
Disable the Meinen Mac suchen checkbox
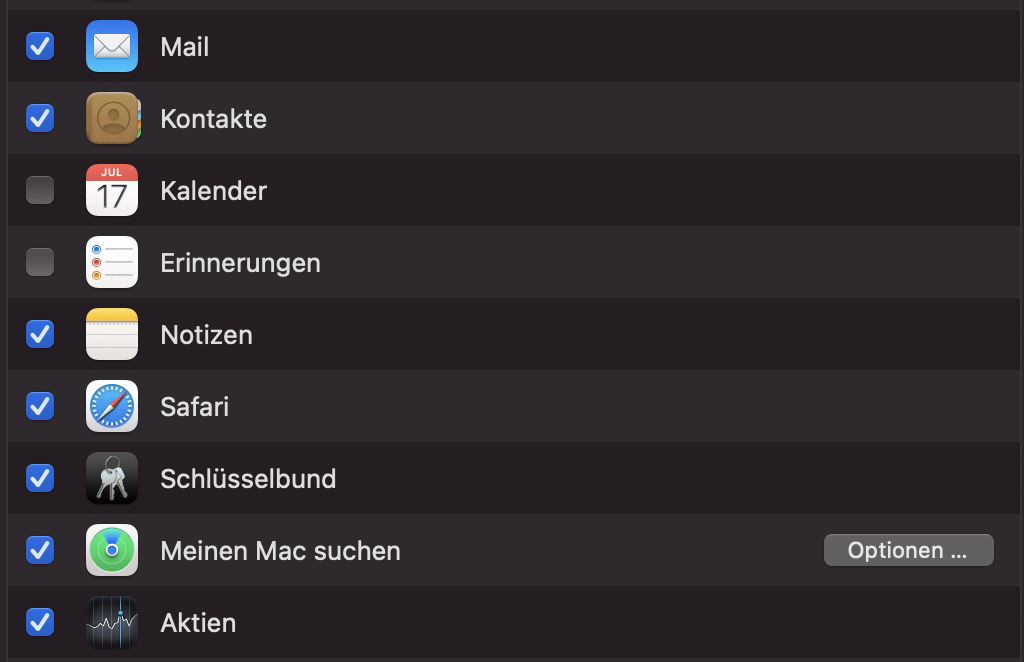[x=40, y=550]
